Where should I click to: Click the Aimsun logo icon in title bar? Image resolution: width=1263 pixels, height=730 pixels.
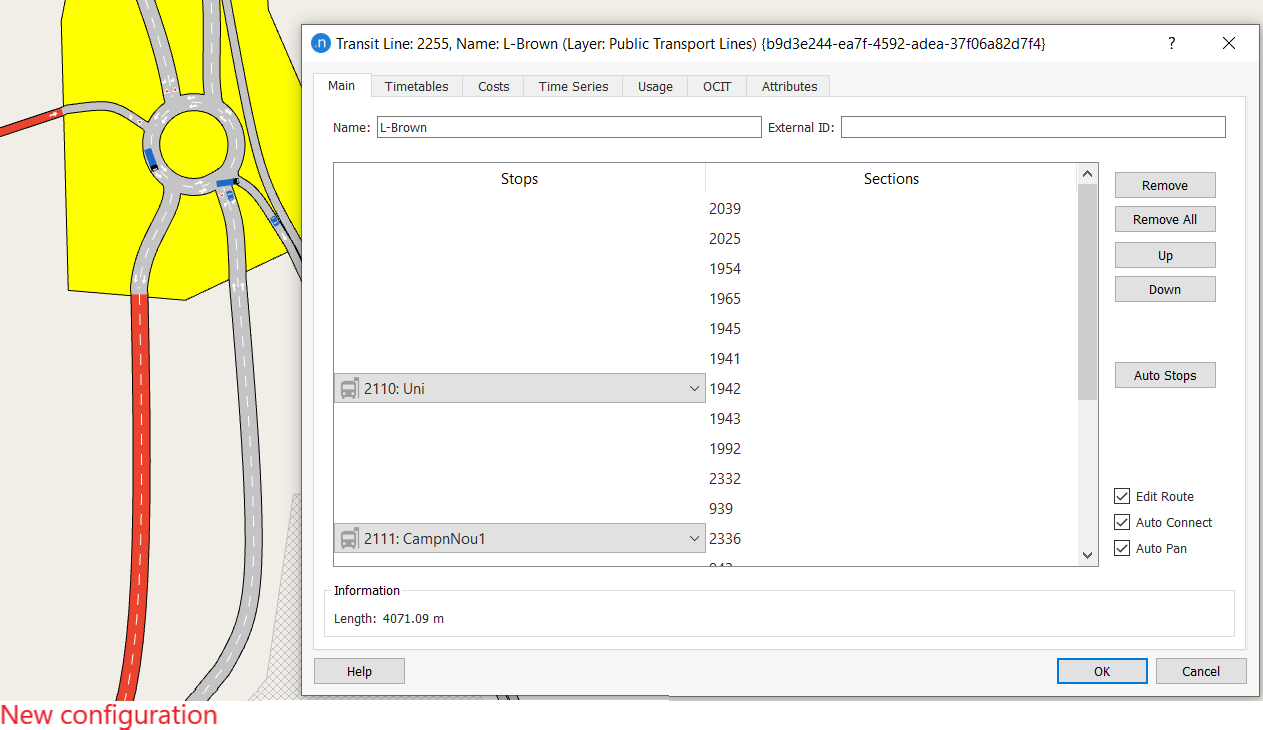(321, 44)
